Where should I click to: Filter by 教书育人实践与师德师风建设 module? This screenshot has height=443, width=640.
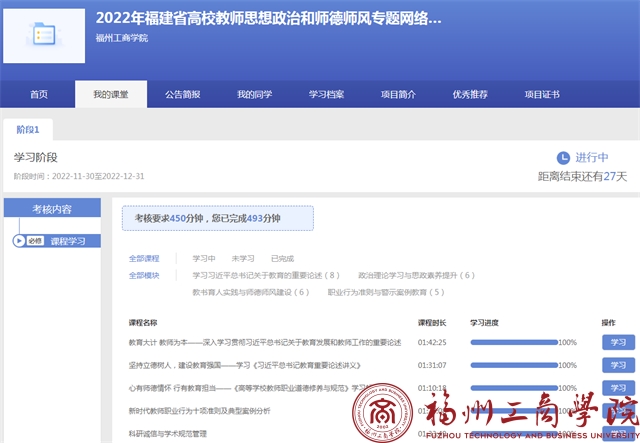(251, 292)
